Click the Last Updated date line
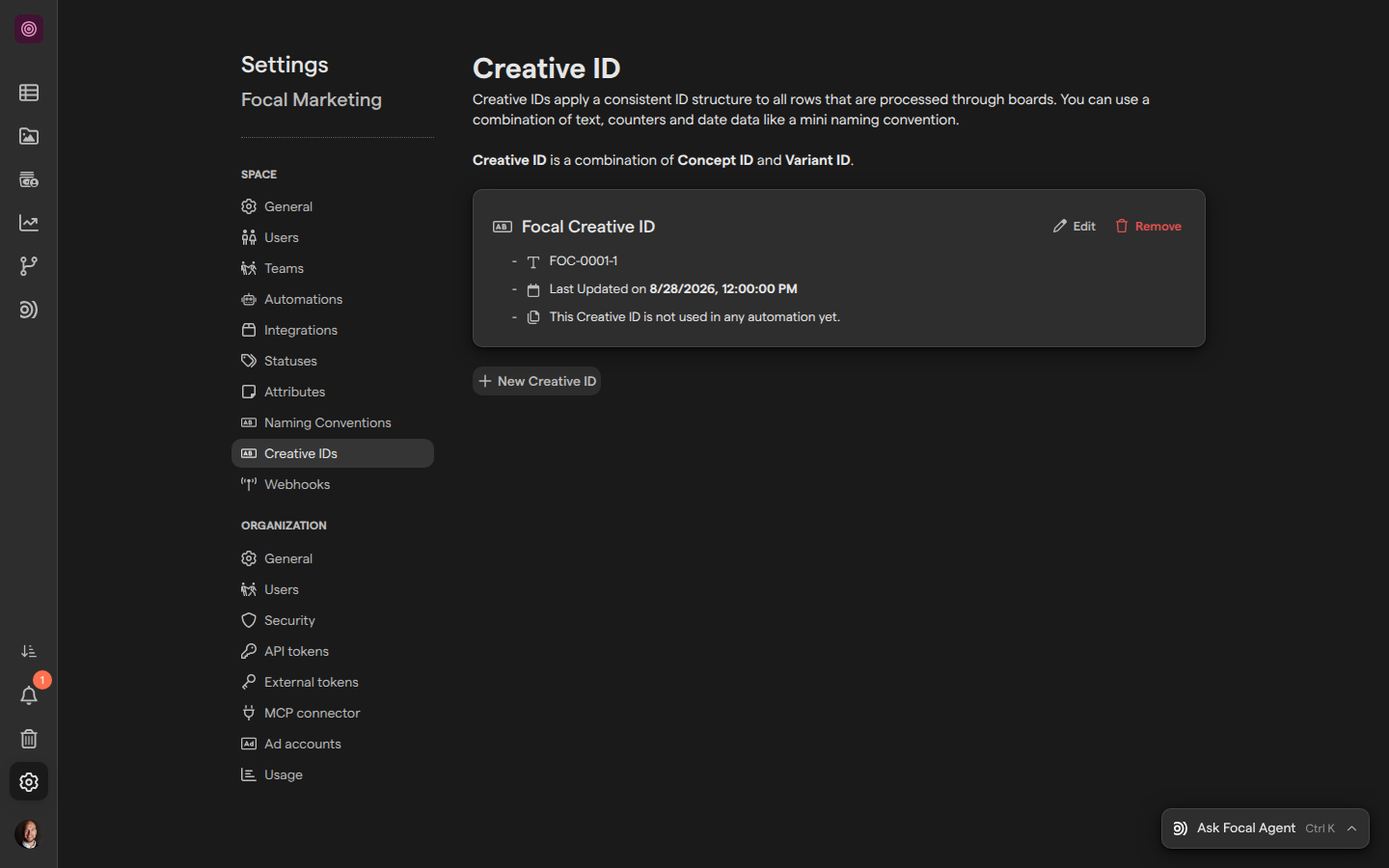The image size is (1389, 868). (x=673, y=289)
